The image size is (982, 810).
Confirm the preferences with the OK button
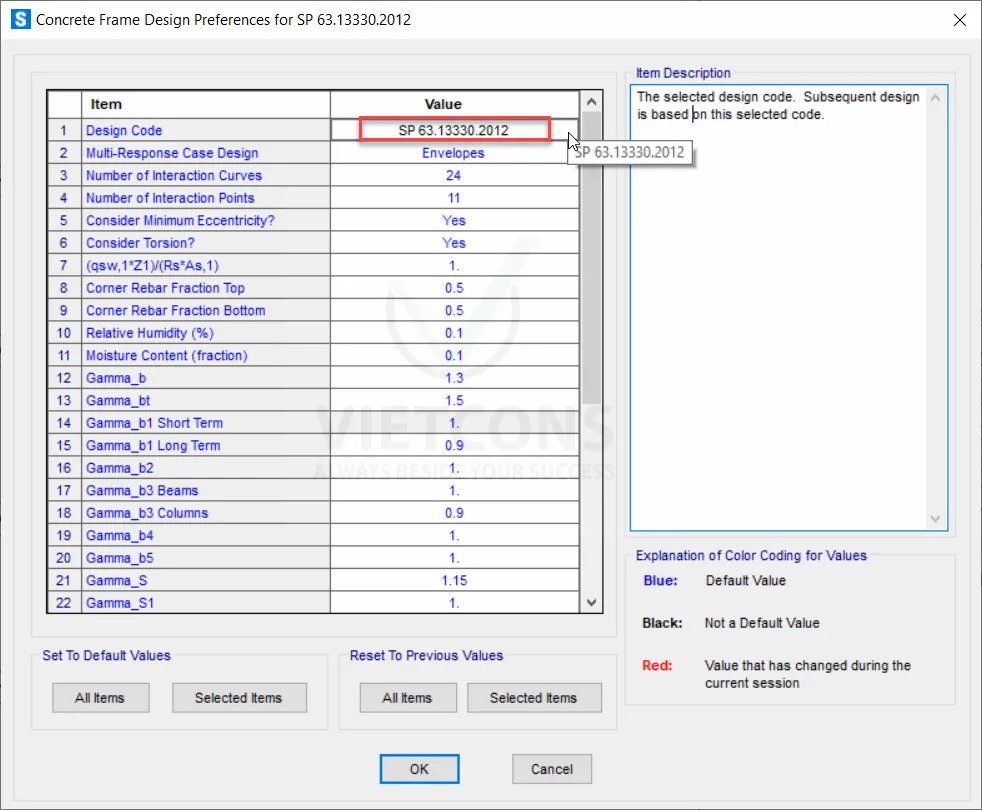(419, 769)
